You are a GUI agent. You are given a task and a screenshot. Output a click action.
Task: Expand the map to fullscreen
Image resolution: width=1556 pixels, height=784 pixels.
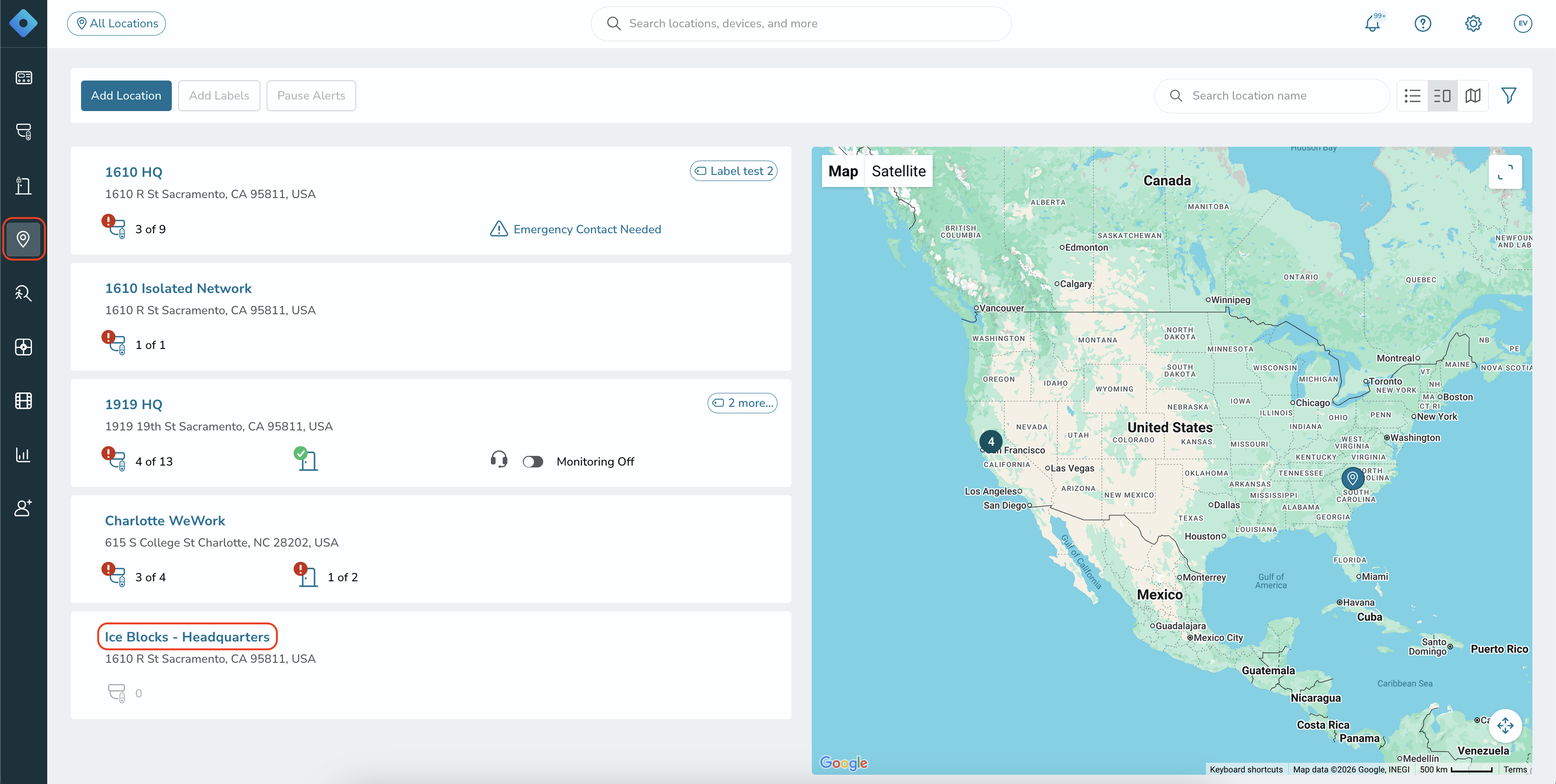(x=1505, y=172)
